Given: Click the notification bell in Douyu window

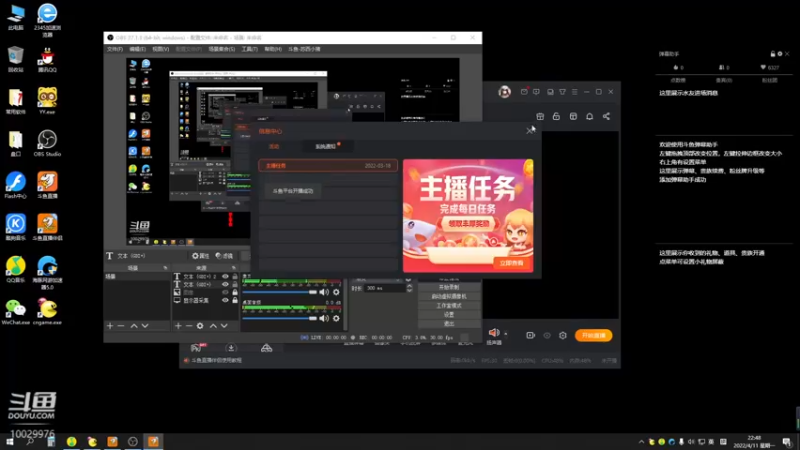Looking at the screenshot, I should (x=589, y=116).
